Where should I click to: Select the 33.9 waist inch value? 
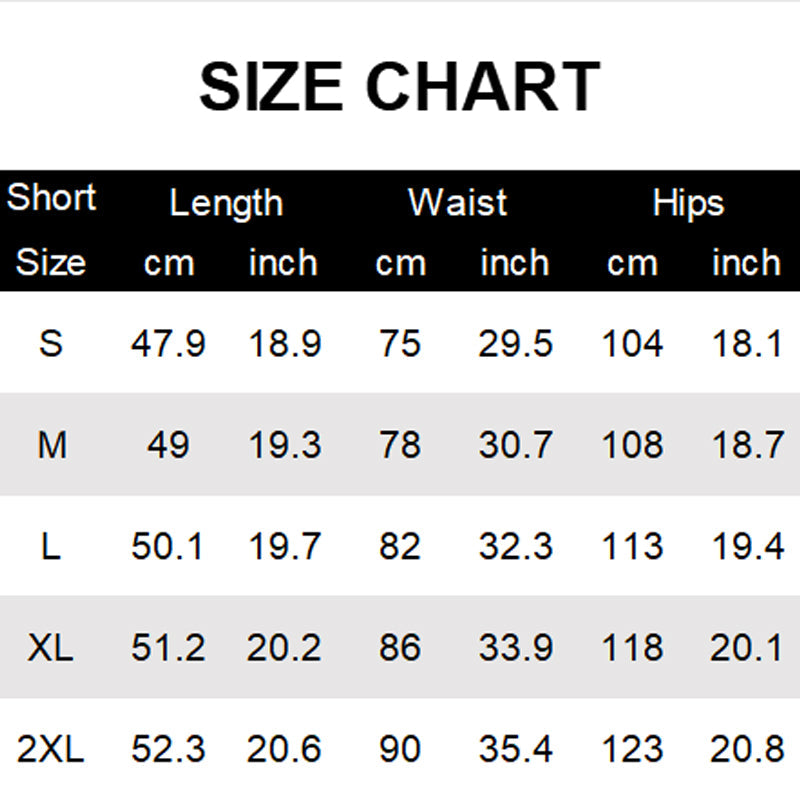click(x=515, y=648)
